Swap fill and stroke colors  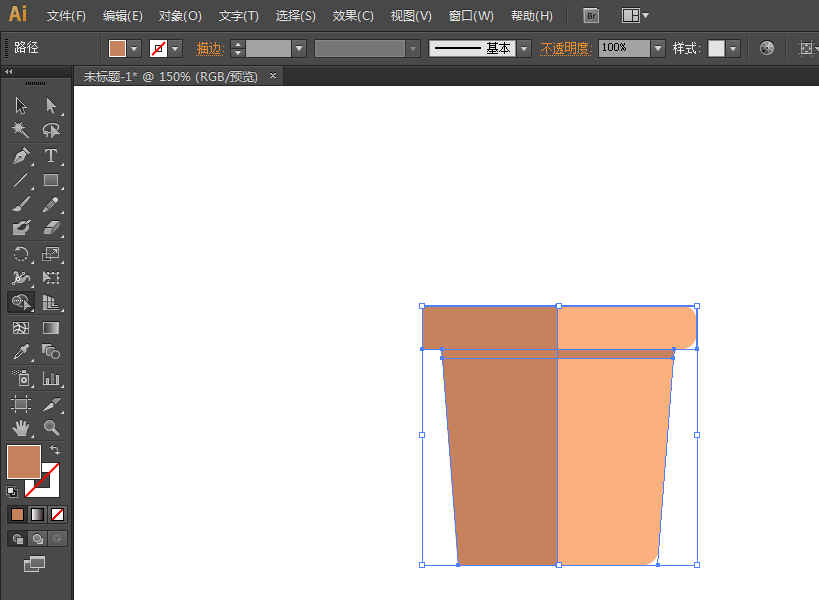pos(55,450)
